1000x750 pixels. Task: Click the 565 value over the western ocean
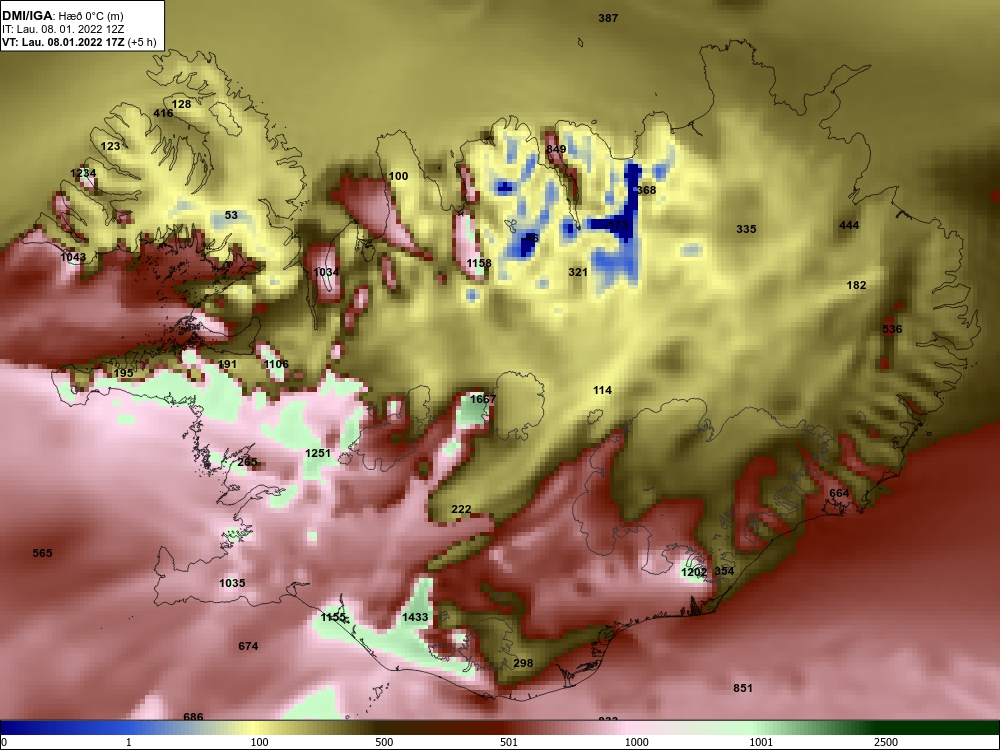tap(42, 554)
